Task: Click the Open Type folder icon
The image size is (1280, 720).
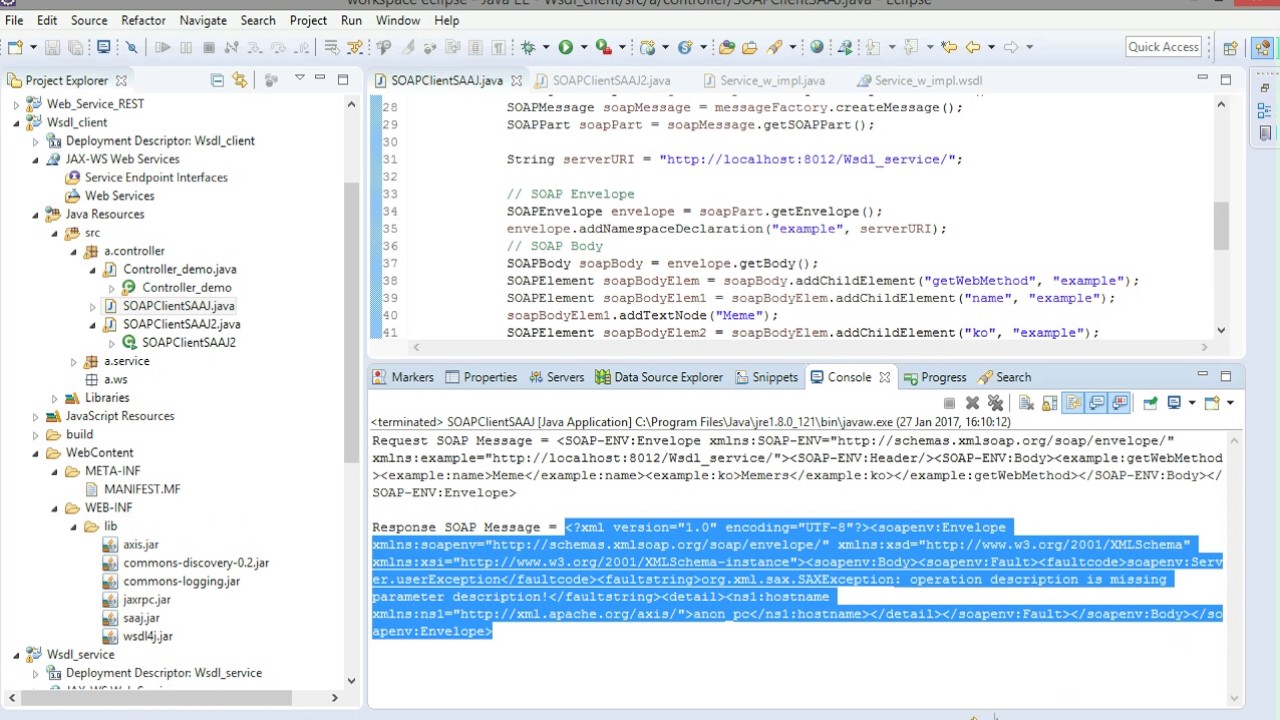Action: pyautogui.click(x=726, y=47)
